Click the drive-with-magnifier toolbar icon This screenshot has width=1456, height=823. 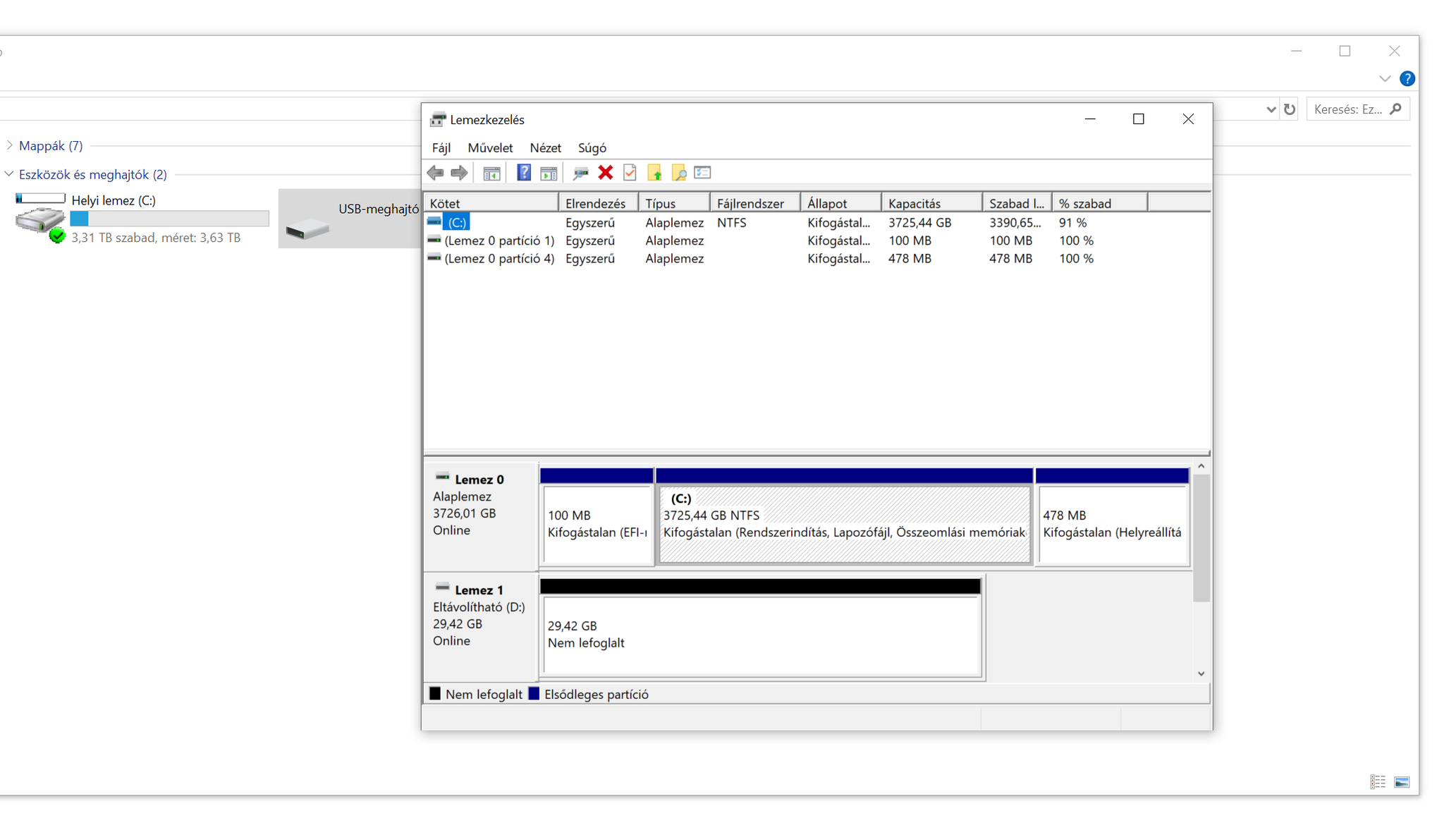580,173
